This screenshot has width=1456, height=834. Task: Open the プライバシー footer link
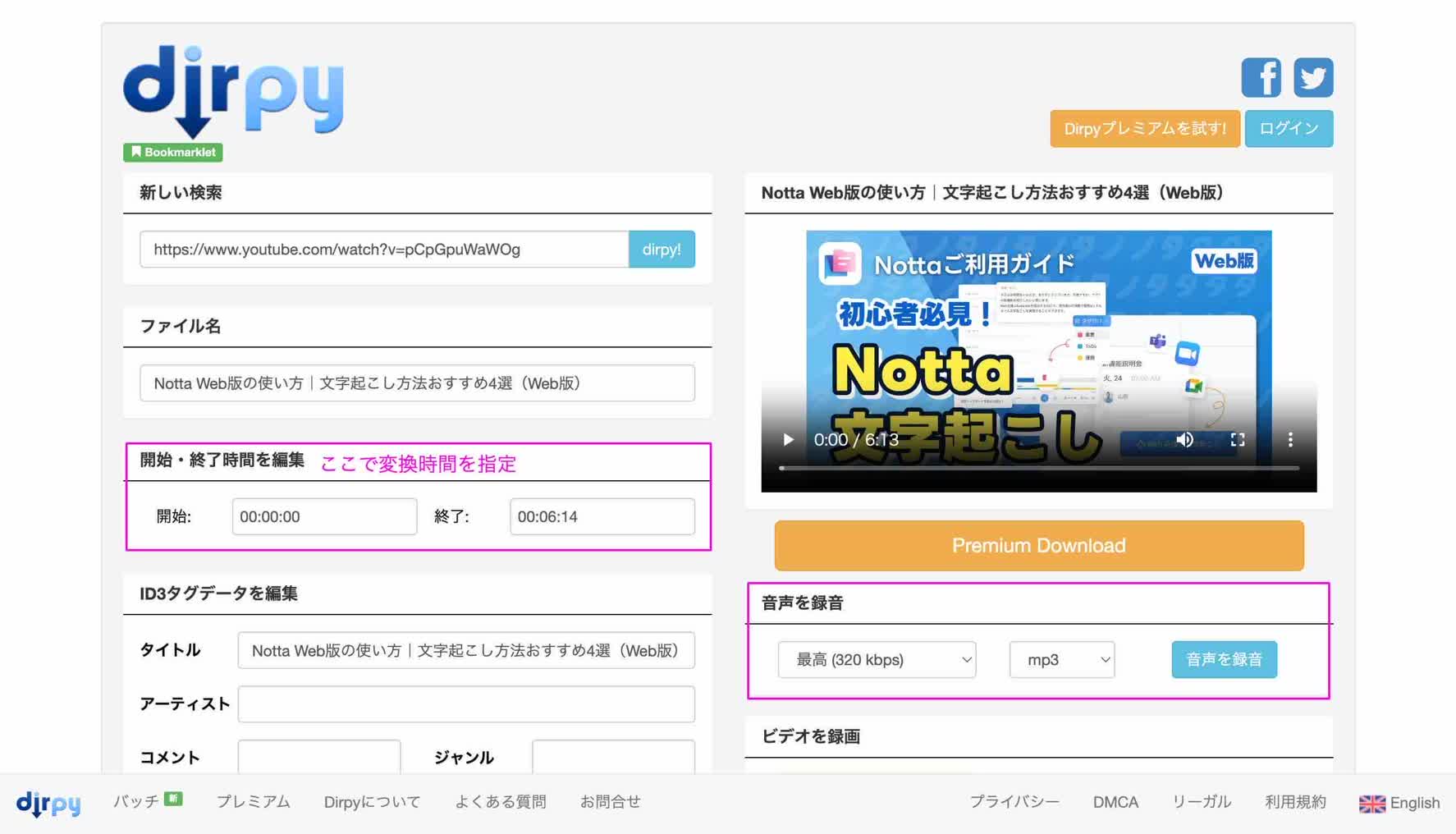(x=1014, y=802)
